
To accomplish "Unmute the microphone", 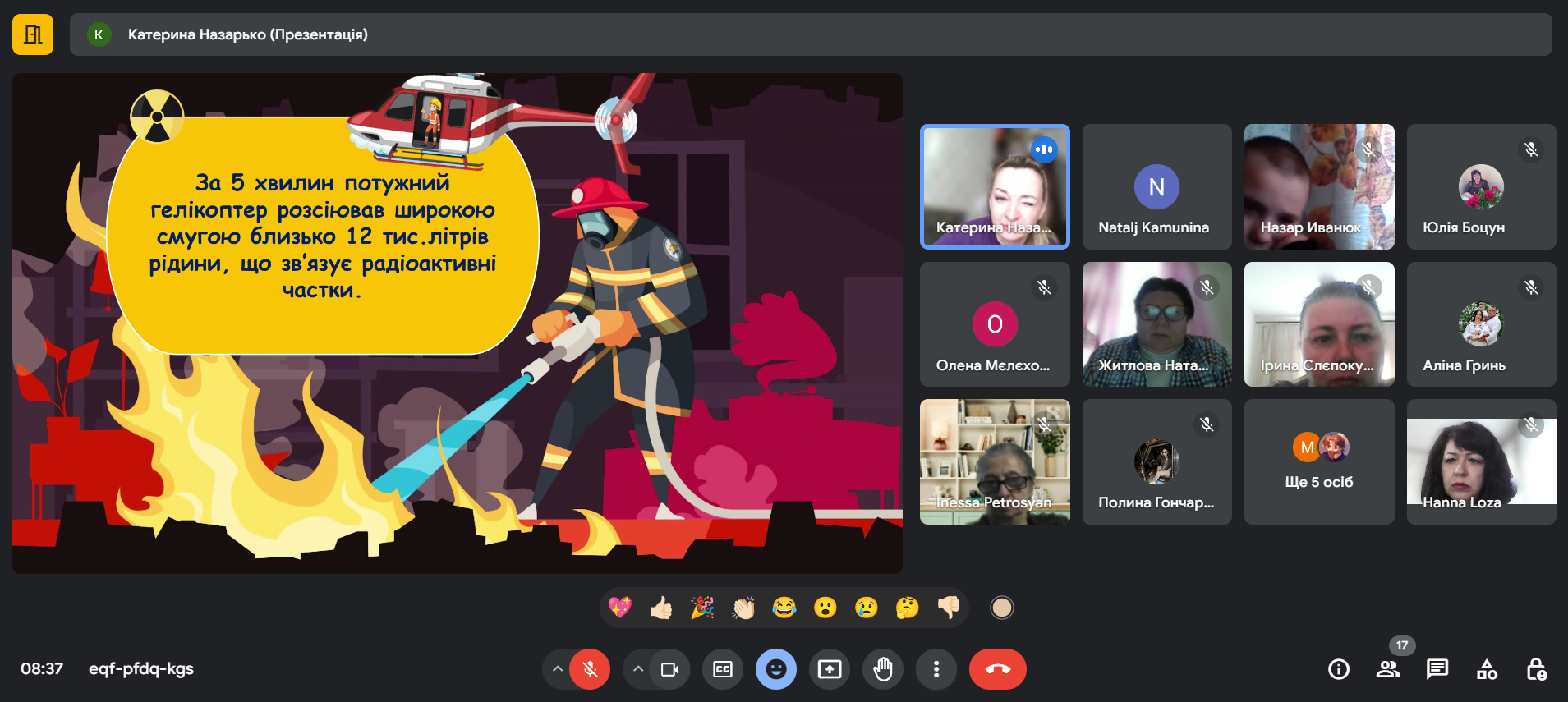I will (590, 669).
